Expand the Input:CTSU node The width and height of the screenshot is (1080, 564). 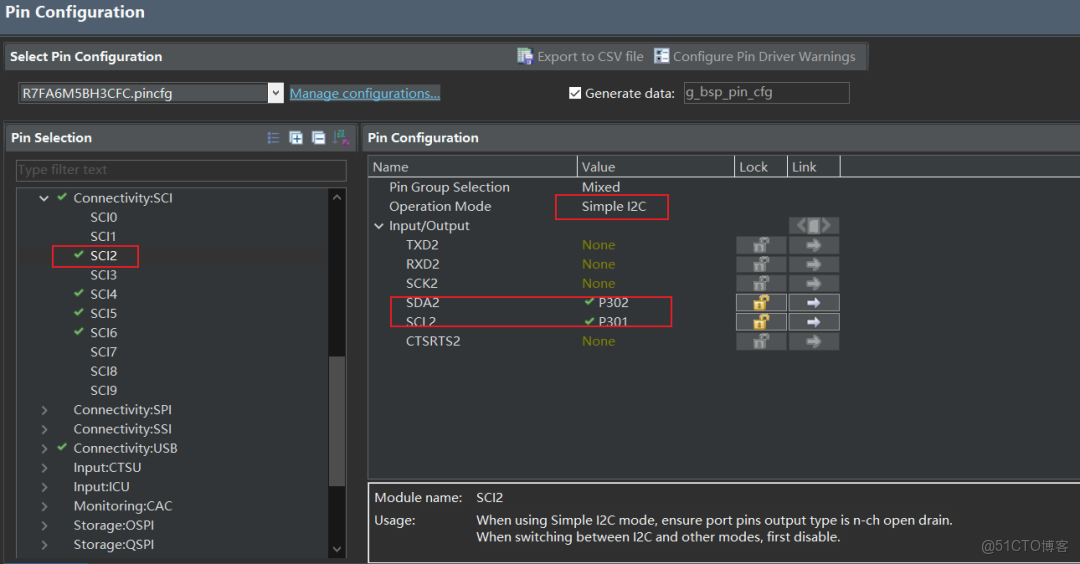click(x=44, y=468)
